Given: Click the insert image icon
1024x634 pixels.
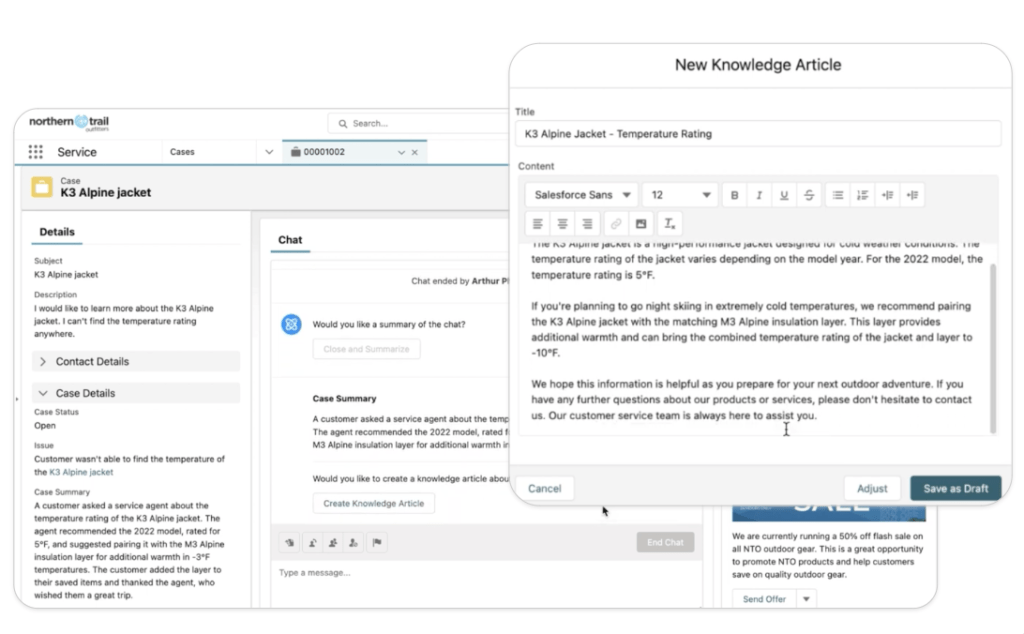Looking at the screenshot, I should pos(641,223).
